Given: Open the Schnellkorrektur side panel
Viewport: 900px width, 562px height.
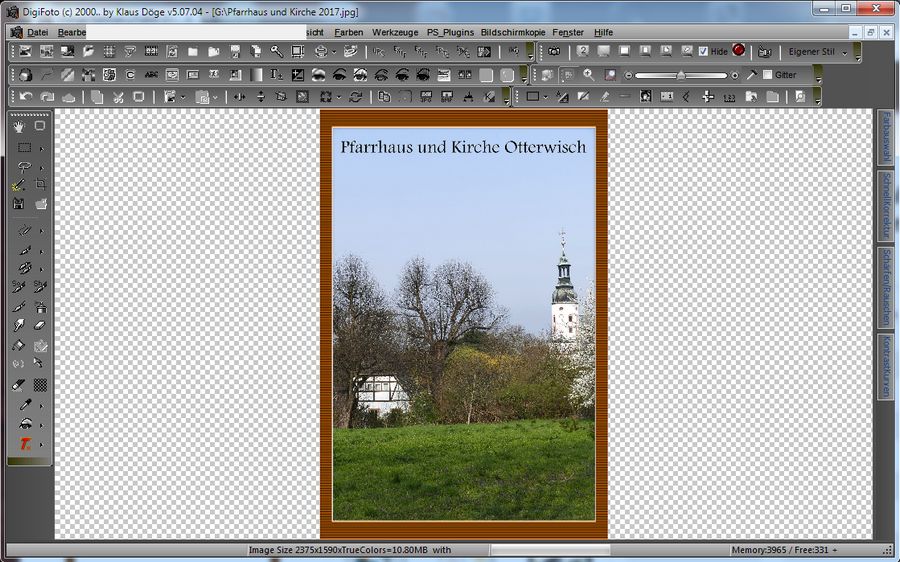Looking at the screenshot, I should [885, 206].
